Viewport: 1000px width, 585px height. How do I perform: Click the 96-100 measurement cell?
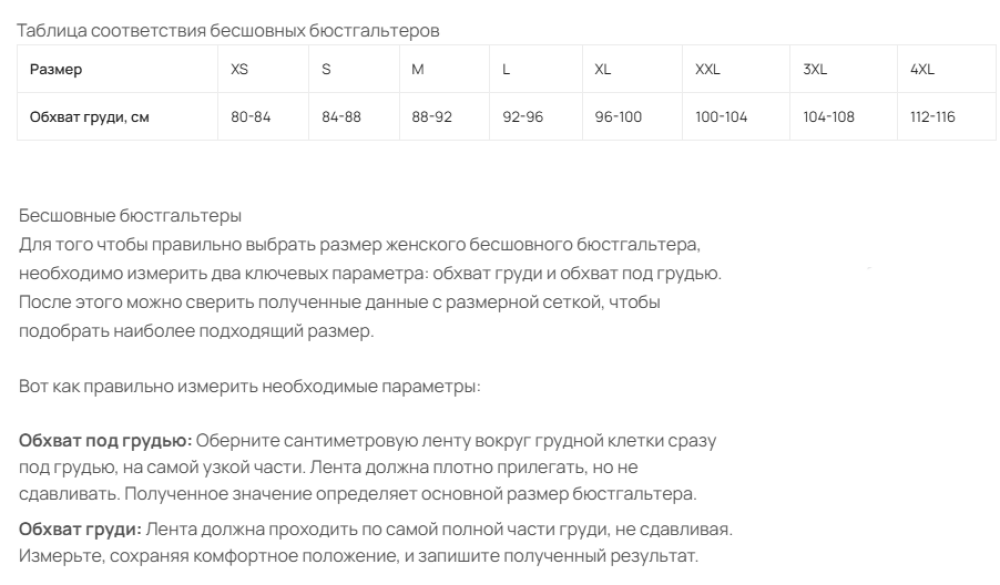(x=632, y=117)
